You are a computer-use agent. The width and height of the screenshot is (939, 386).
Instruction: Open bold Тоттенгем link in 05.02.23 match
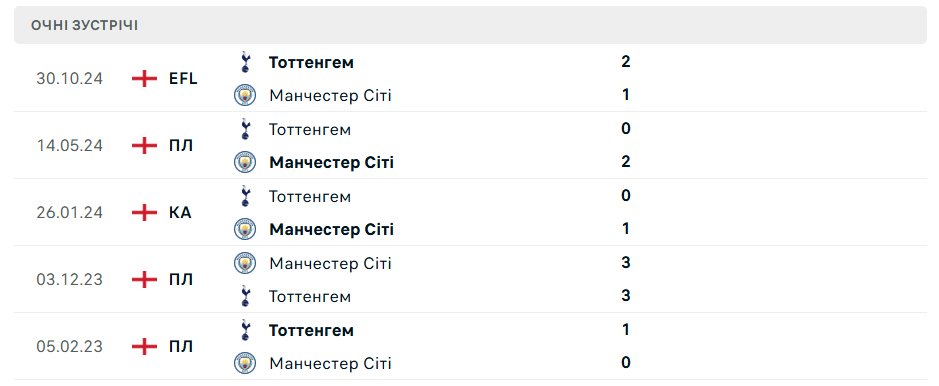coord(311,330)
